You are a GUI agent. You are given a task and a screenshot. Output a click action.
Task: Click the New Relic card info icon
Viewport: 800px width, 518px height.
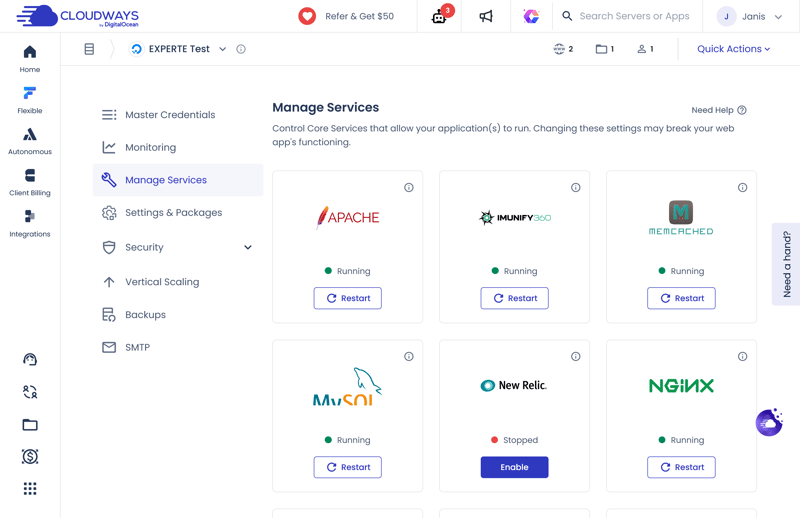(x=576, y=357)
